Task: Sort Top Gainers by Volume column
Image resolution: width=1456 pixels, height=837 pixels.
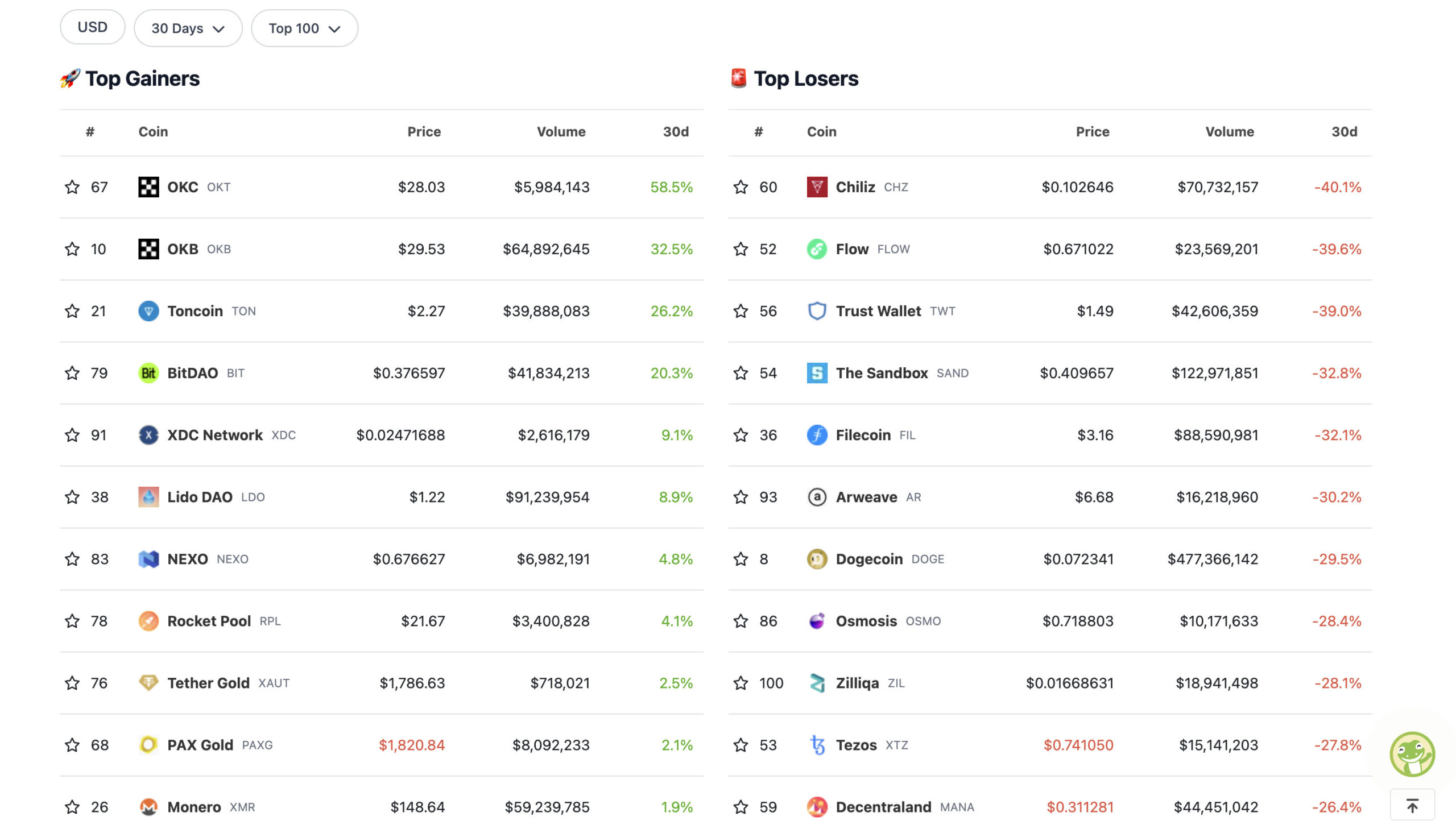Action: 561,132
